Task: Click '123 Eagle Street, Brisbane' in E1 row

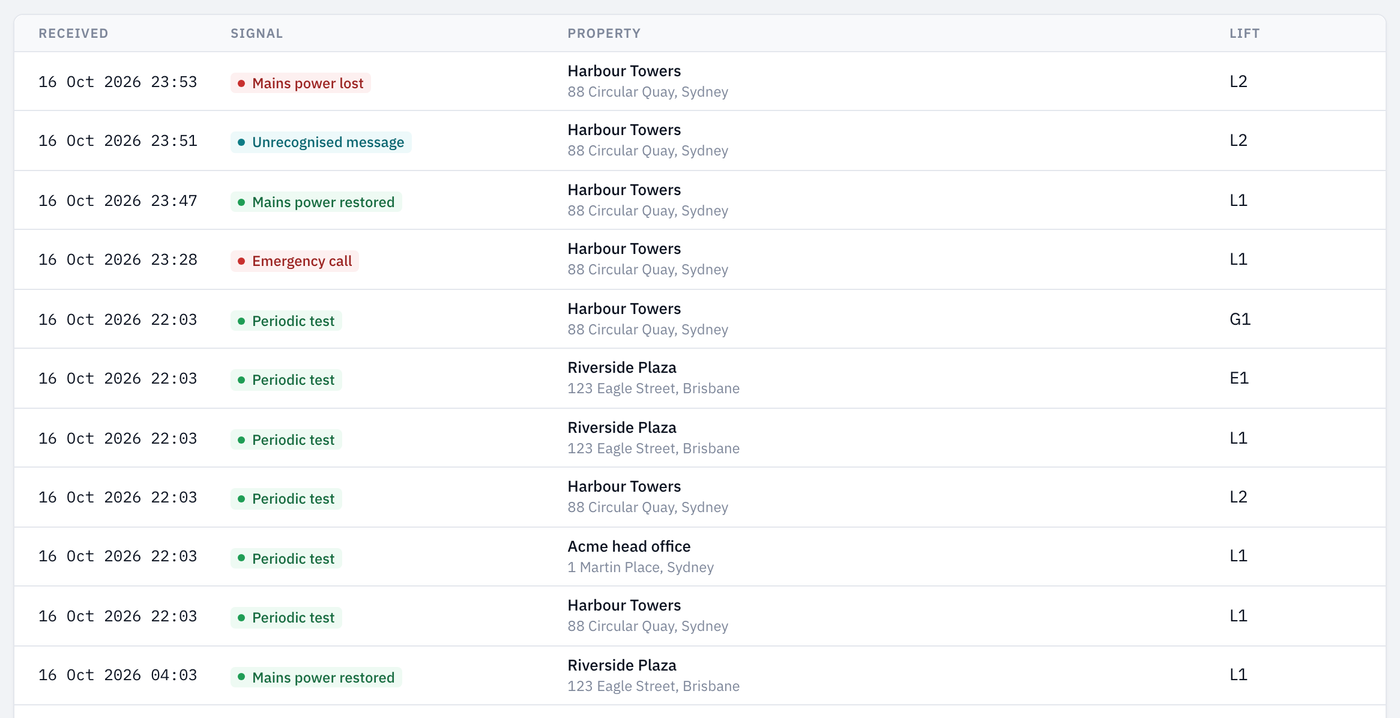Action: (x=654, y=389)
